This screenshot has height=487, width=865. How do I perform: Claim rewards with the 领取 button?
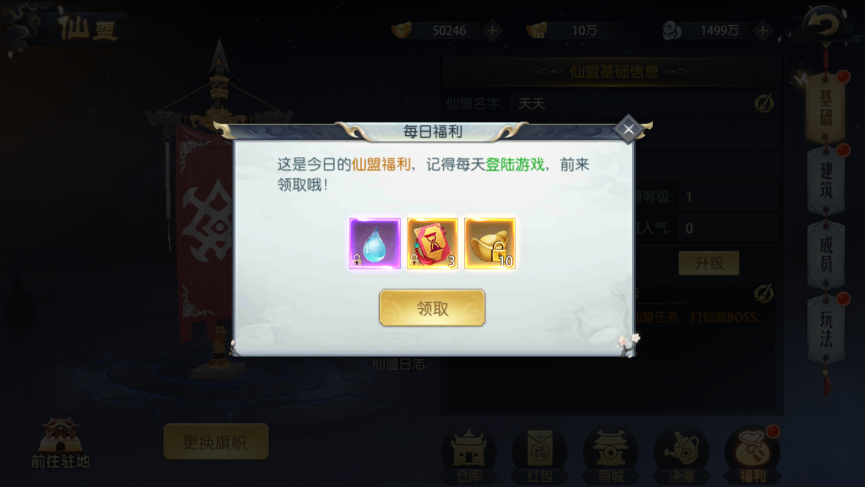pyautogui.click(x=432, y=308)
